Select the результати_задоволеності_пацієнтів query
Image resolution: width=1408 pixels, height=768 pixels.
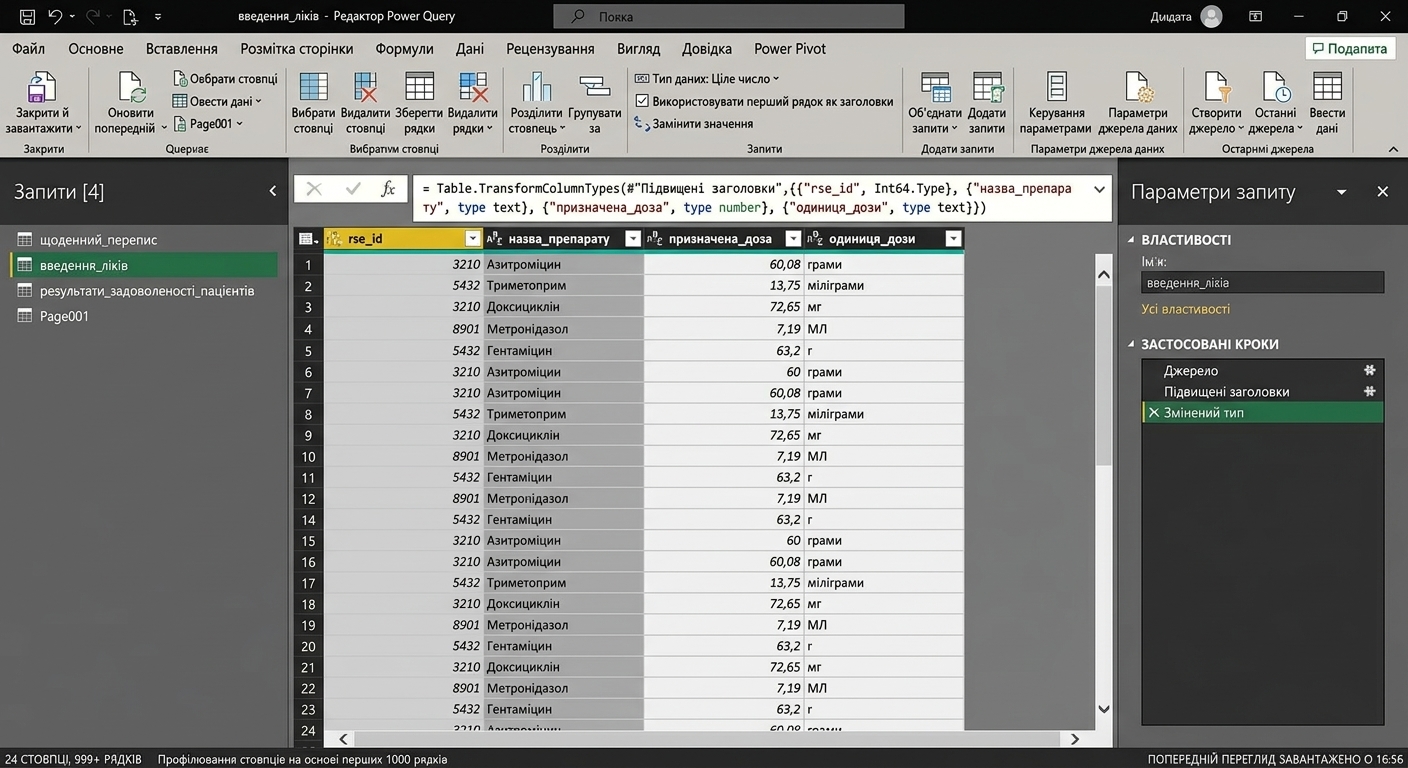pos(144,290)
